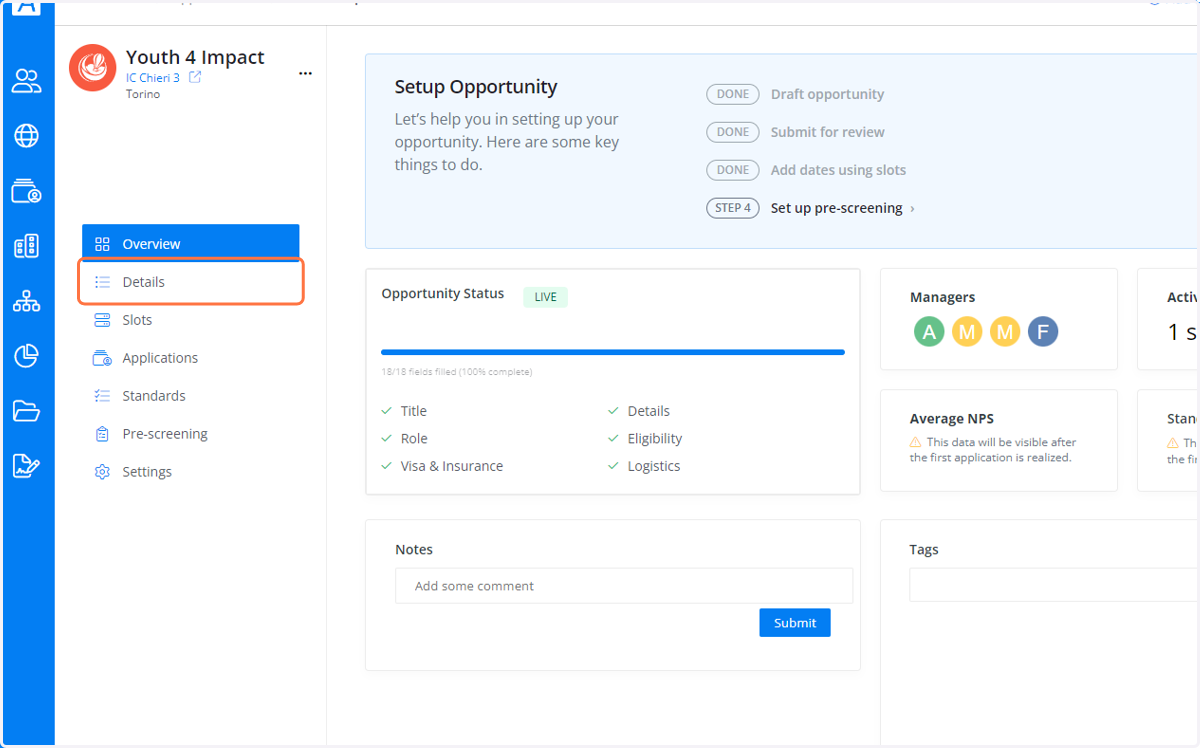Click the opportunity completion progress bar

(x=613, y=352)
